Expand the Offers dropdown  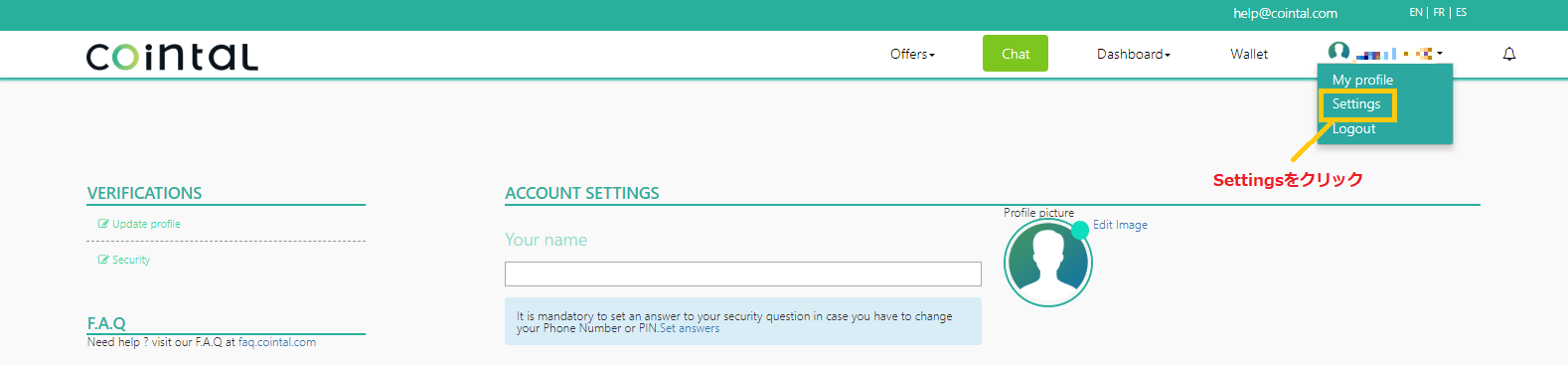click(912, 54)
